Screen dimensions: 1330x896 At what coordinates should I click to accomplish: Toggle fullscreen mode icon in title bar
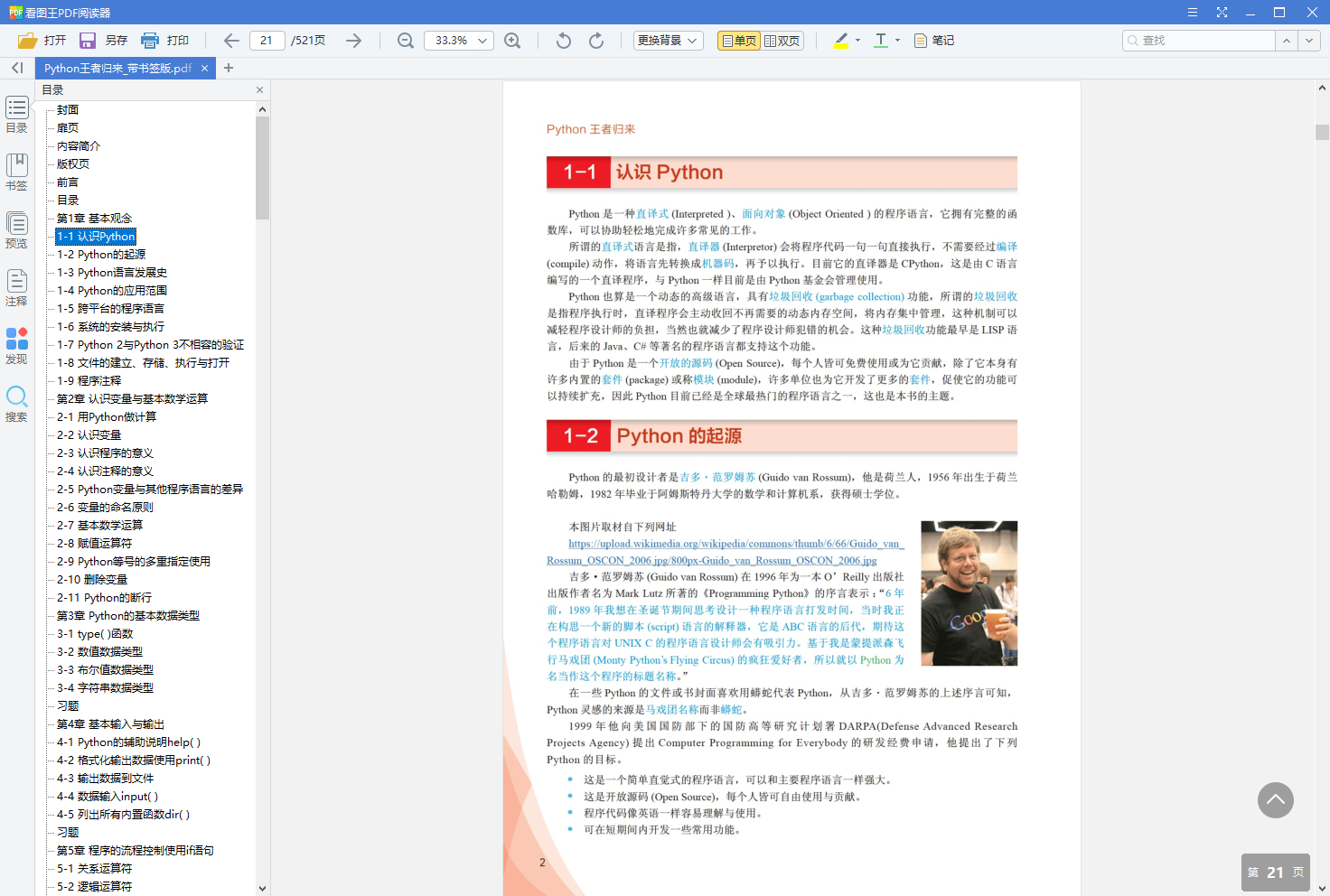click(x=1222, y=13)
